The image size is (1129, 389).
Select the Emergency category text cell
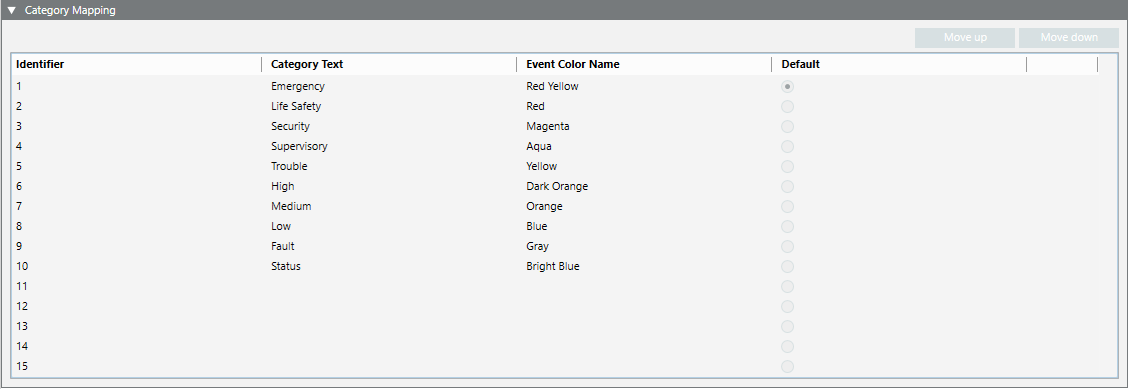(x=298, y=86)
